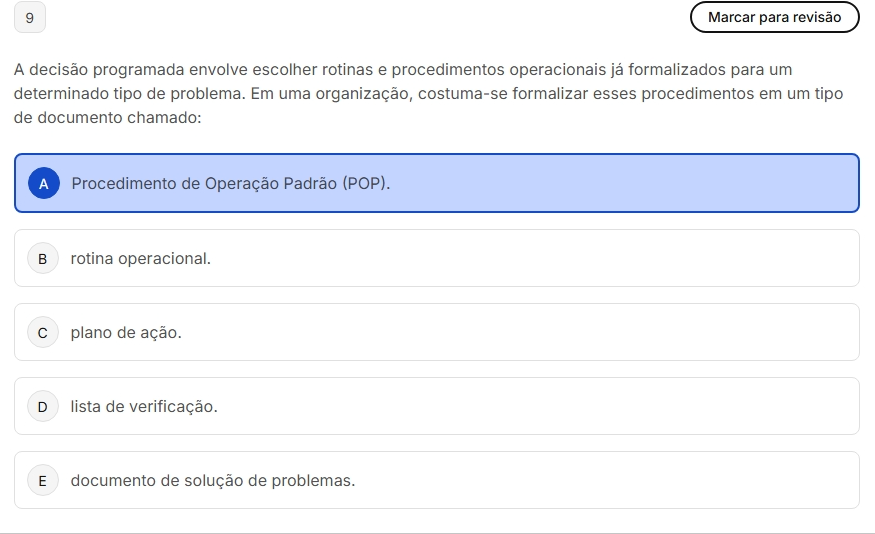Viewport: 875px width, 534px height.
Task: Click the question number 9 badge
Action: point(30,18)
